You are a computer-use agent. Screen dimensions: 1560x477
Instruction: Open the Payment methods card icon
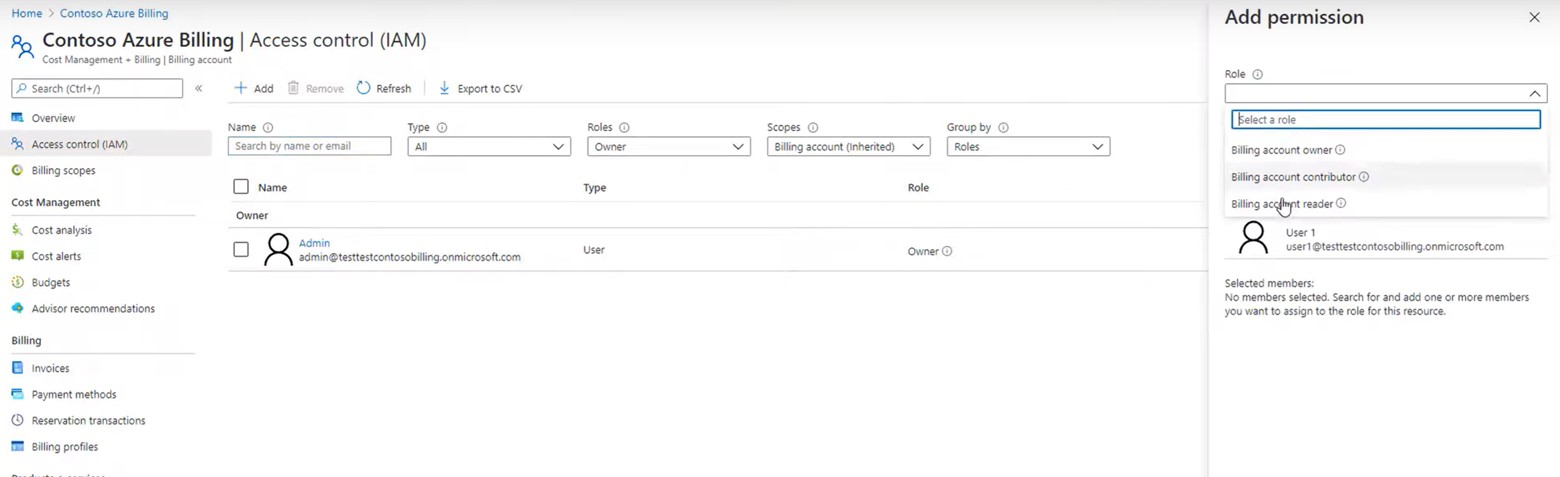17,394
